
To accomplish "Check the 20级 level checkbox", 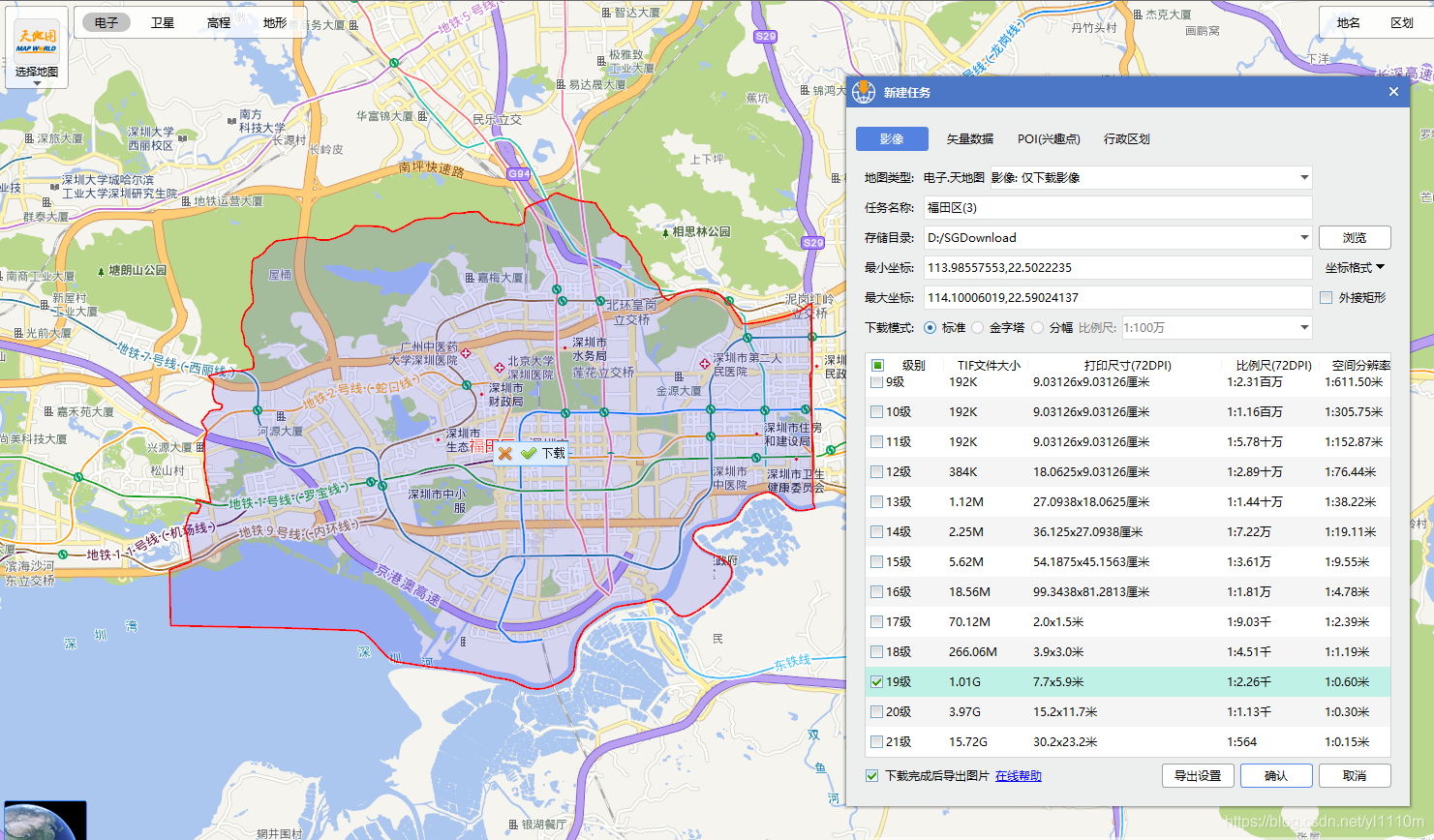I will (x=876, y=711).
